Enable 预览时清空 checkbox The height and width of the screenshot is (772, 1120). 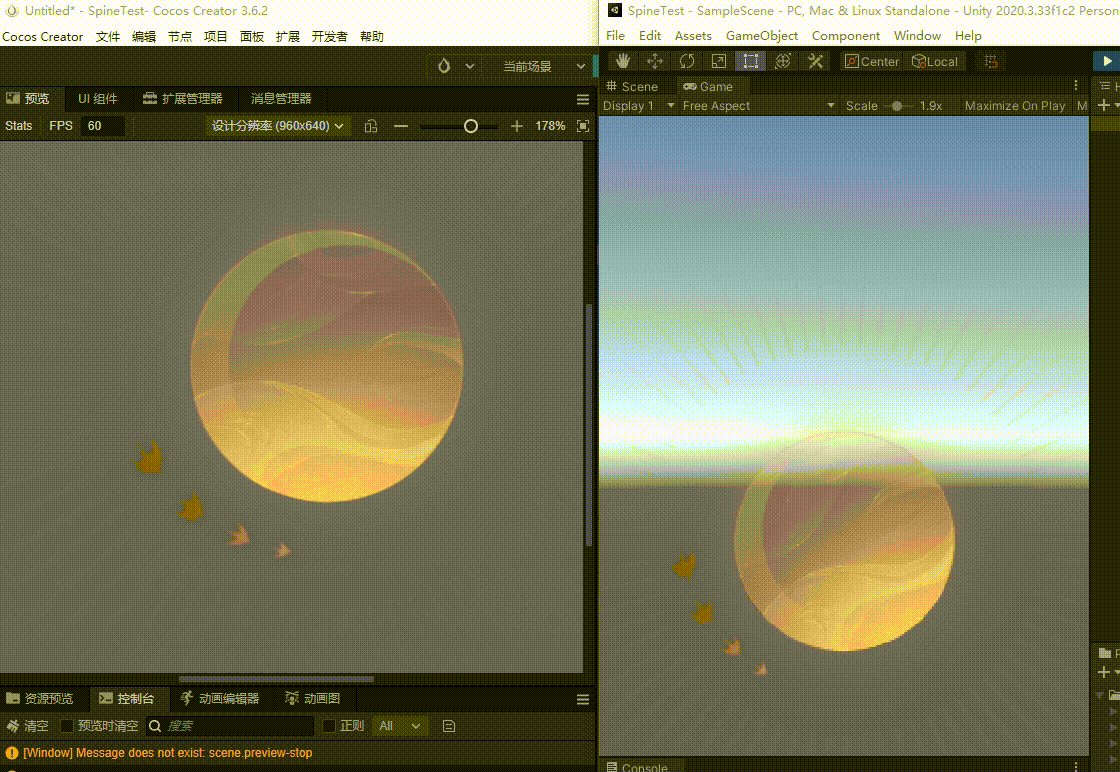click(67, 726)
